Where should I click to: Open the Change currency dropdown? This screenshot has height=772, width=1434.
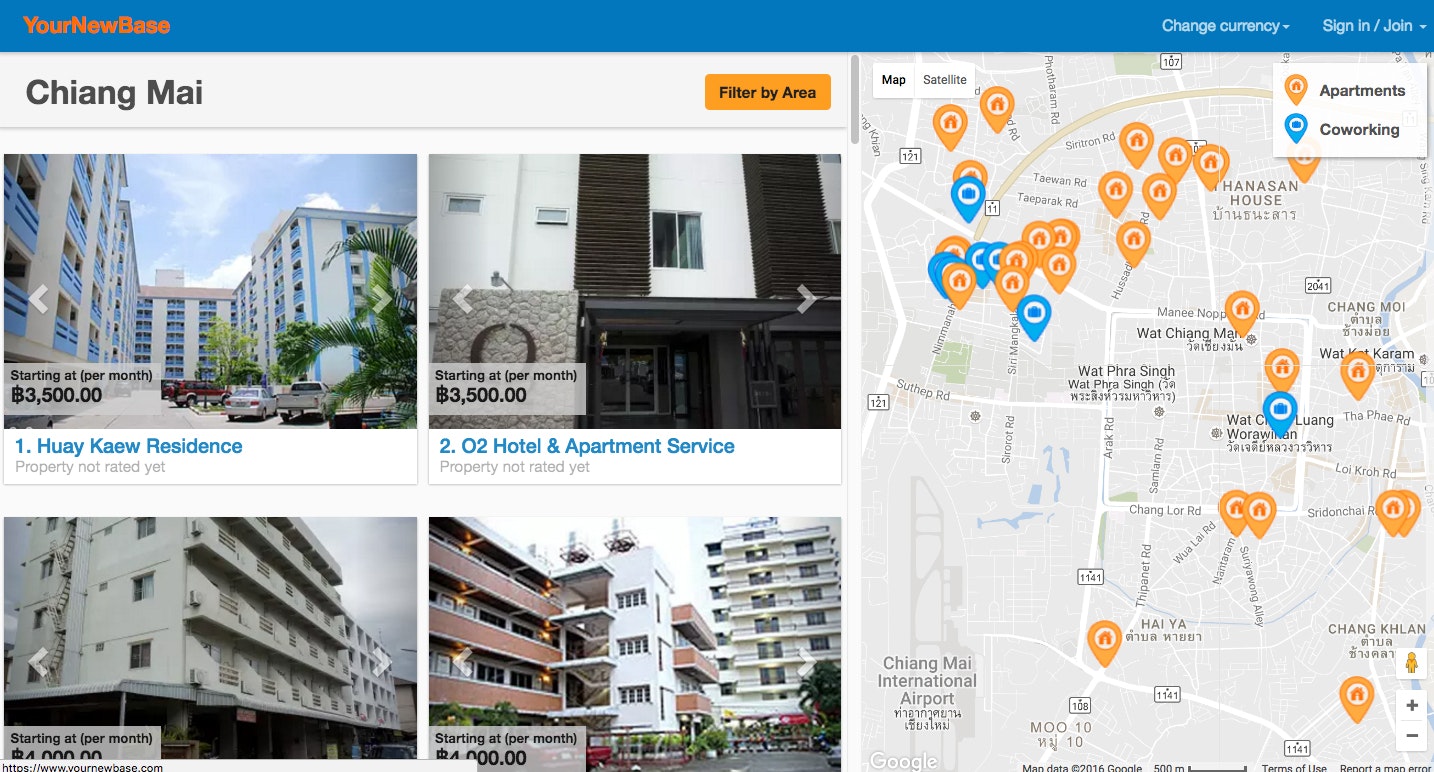coord(1225,26)
